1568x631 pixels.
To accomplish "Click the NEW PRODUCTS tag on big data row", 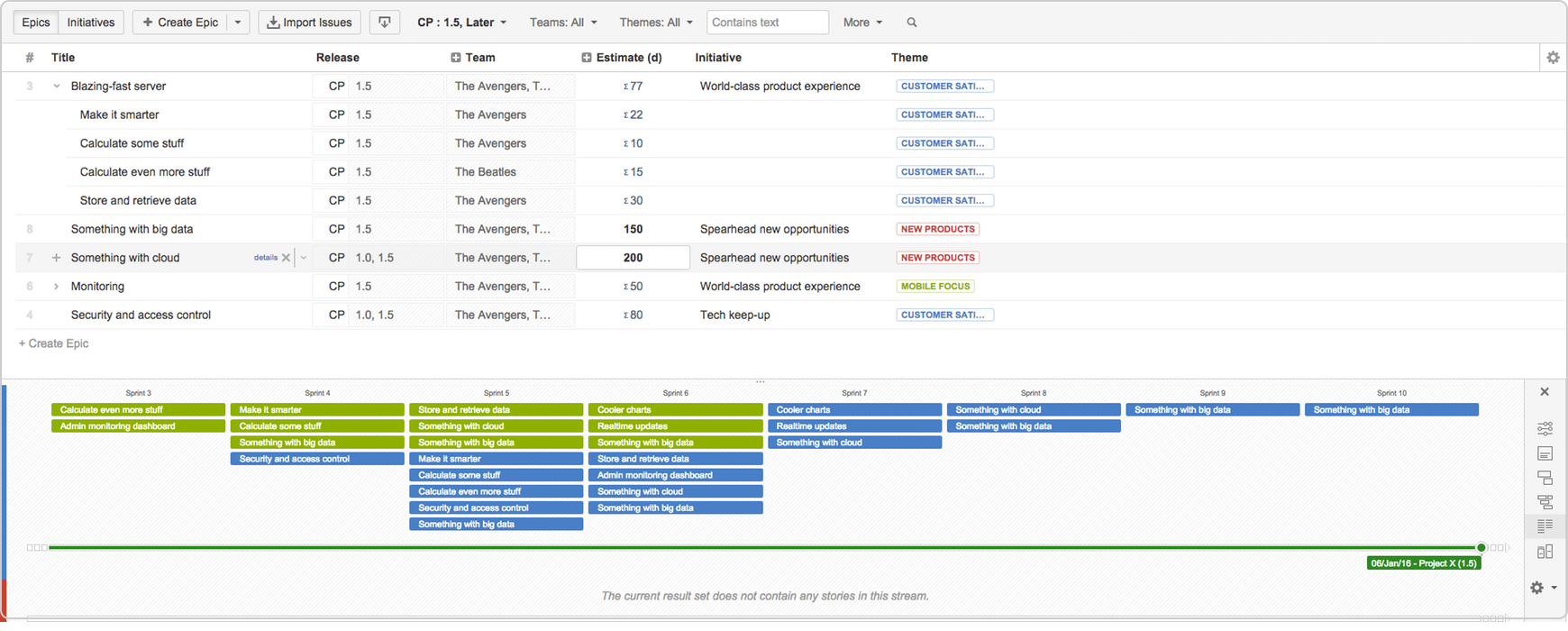I will pyautogui.click(x=938, y=230).
